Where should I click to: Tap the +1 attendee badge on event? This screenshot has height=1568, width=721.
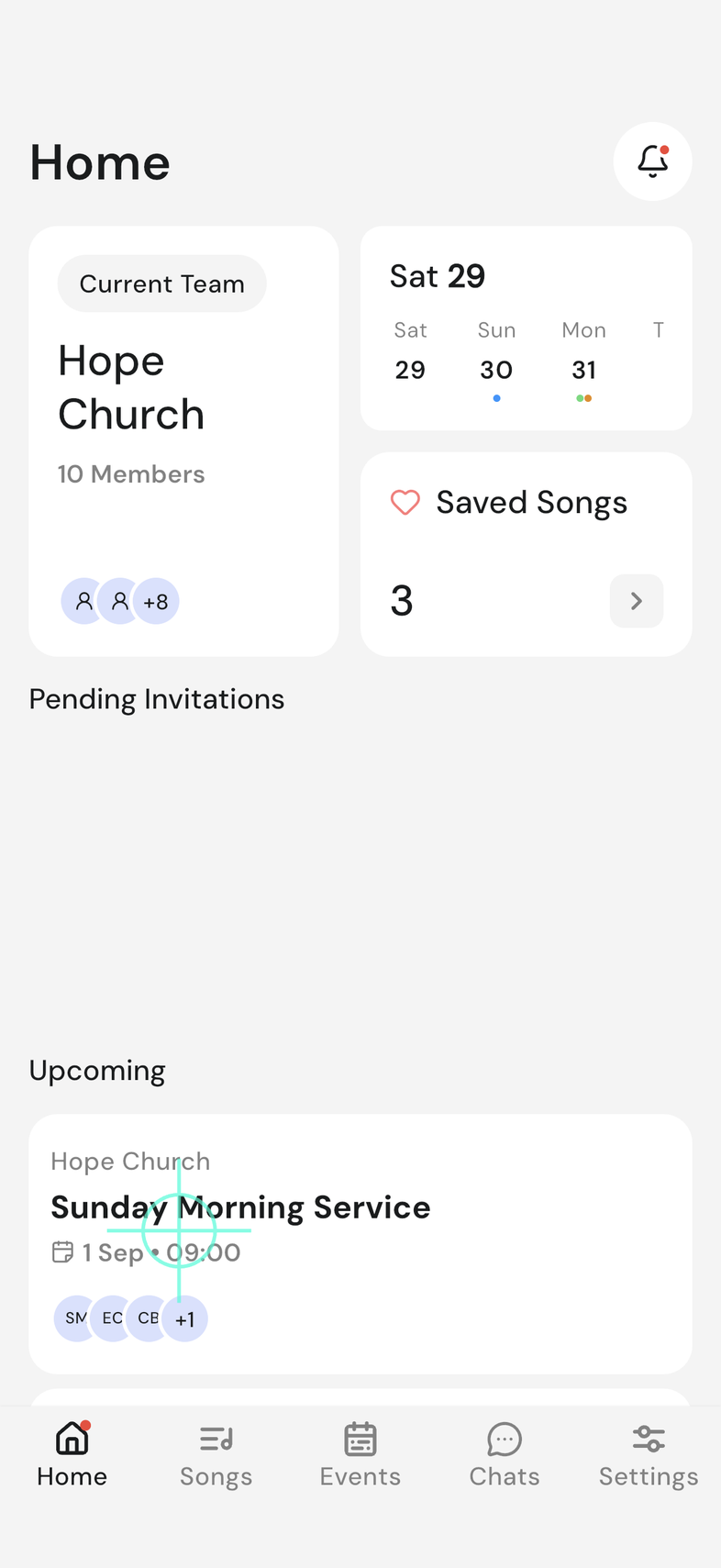185,1319
